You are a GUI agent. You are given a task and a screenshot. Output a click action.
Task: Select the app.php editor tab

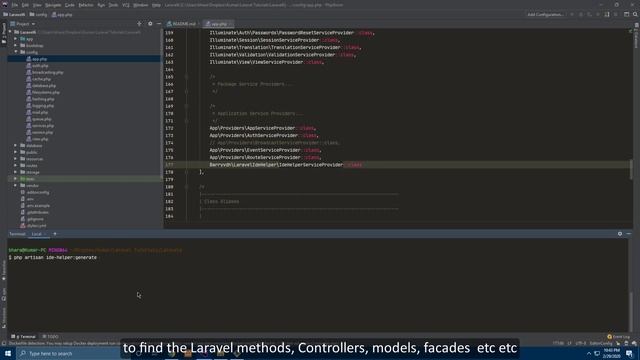pyautogui.click(x=219, y=24)
